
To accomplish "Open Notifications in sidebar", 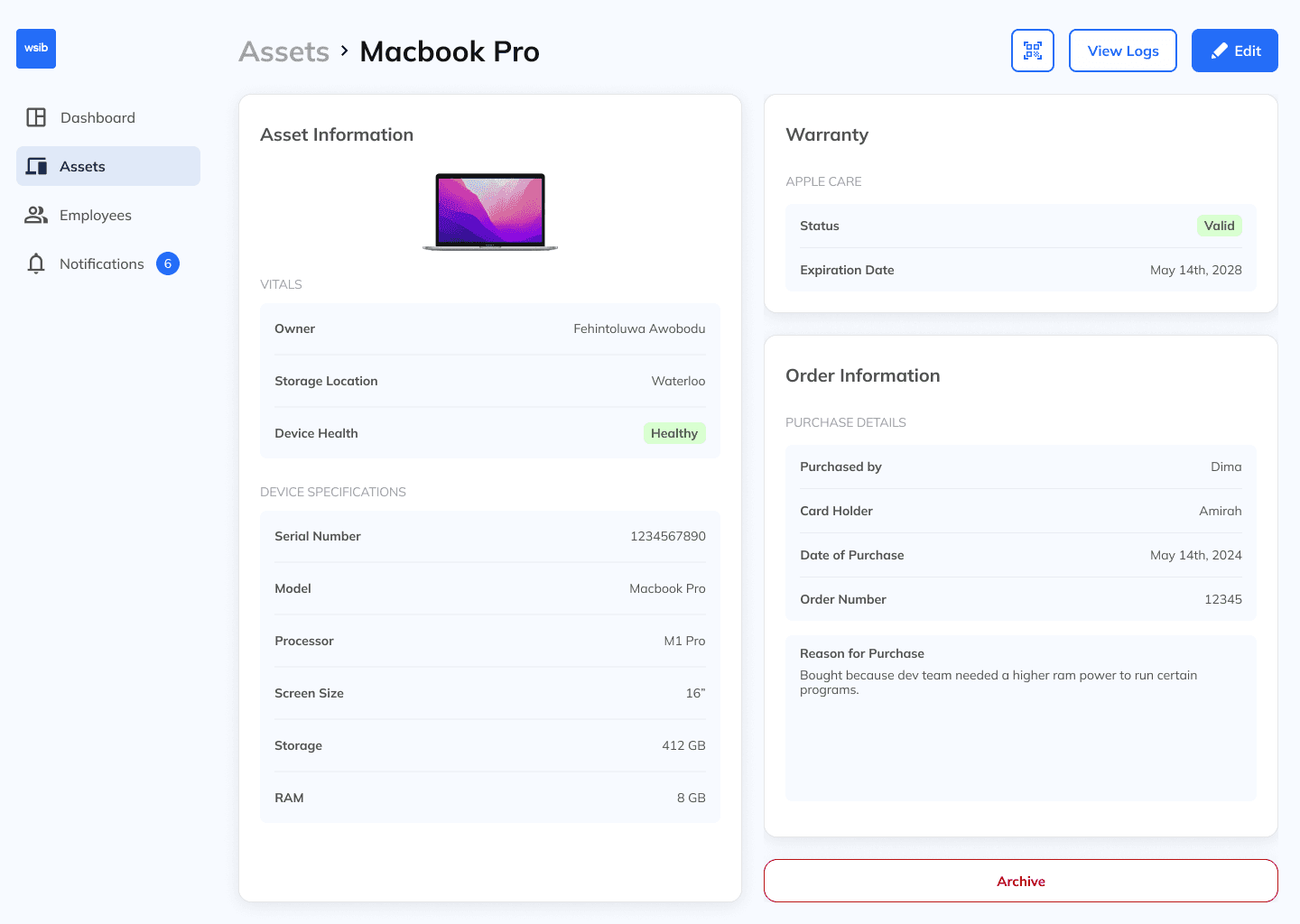I will pos(108,263).
